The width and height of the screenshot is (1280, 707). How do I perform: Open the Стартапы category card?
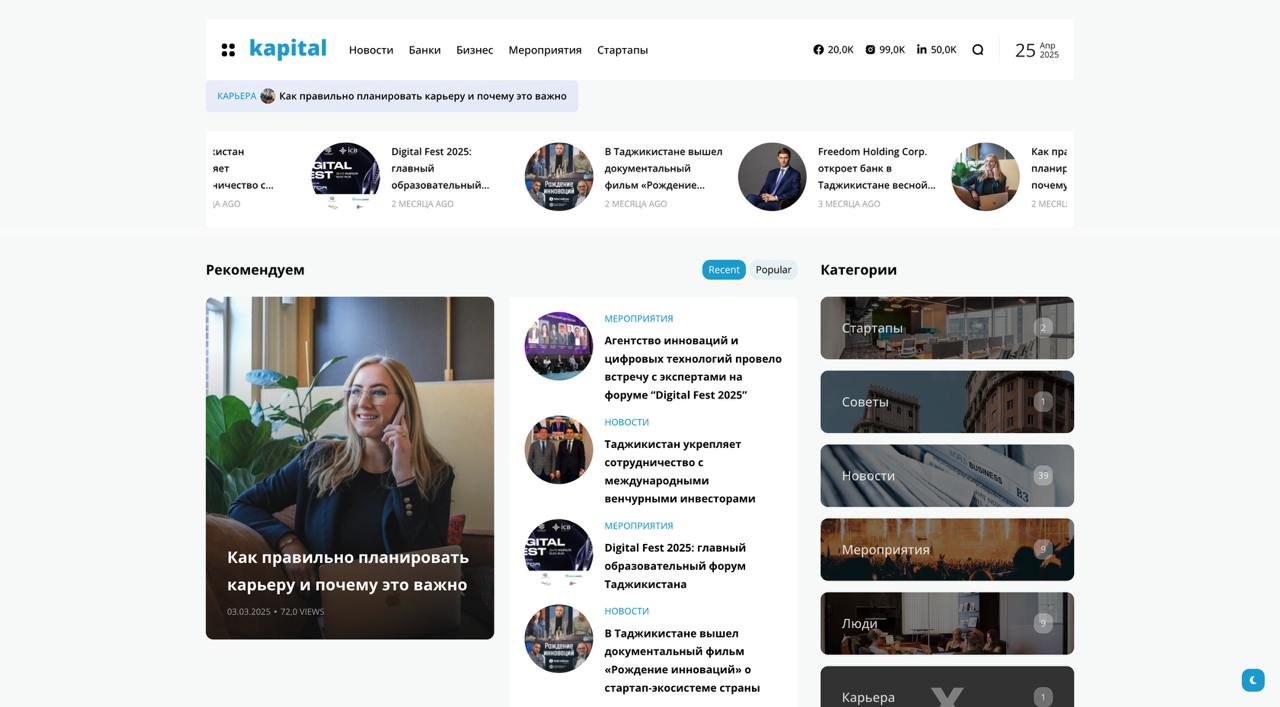pos(946,327)
